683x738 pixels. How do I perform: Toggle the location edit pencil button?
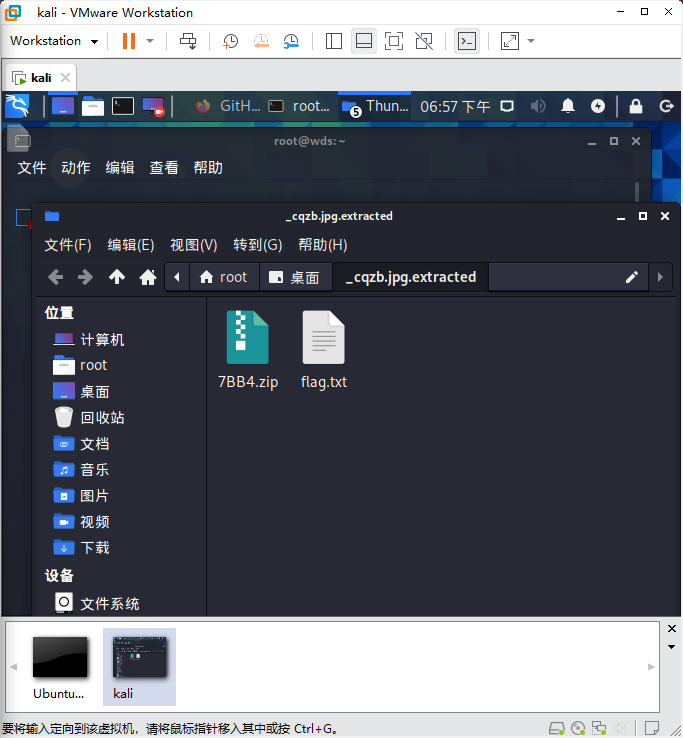[x=632, y=277]
